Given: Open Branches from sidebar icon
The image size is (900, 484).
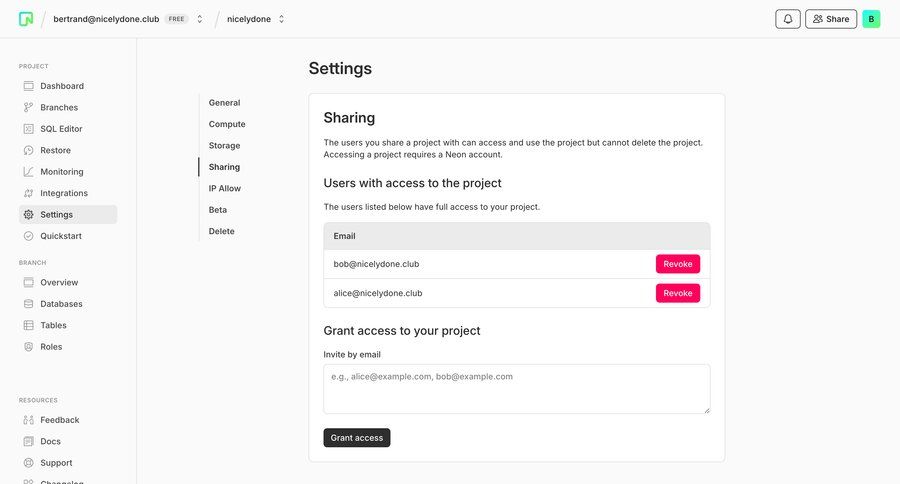Looking at the screenshot, I should 29,107.
